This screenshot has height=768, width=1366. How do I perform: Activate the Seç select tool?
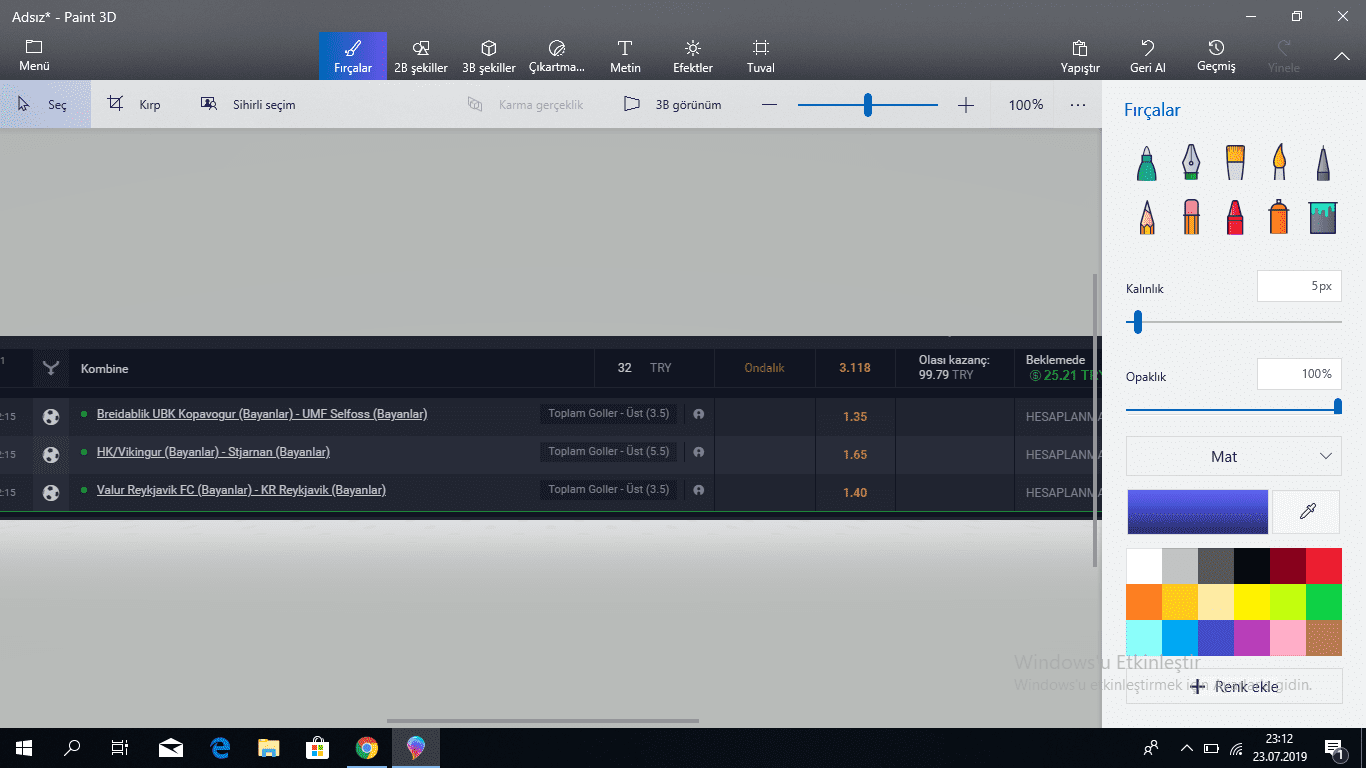click(x=45, y=104)
